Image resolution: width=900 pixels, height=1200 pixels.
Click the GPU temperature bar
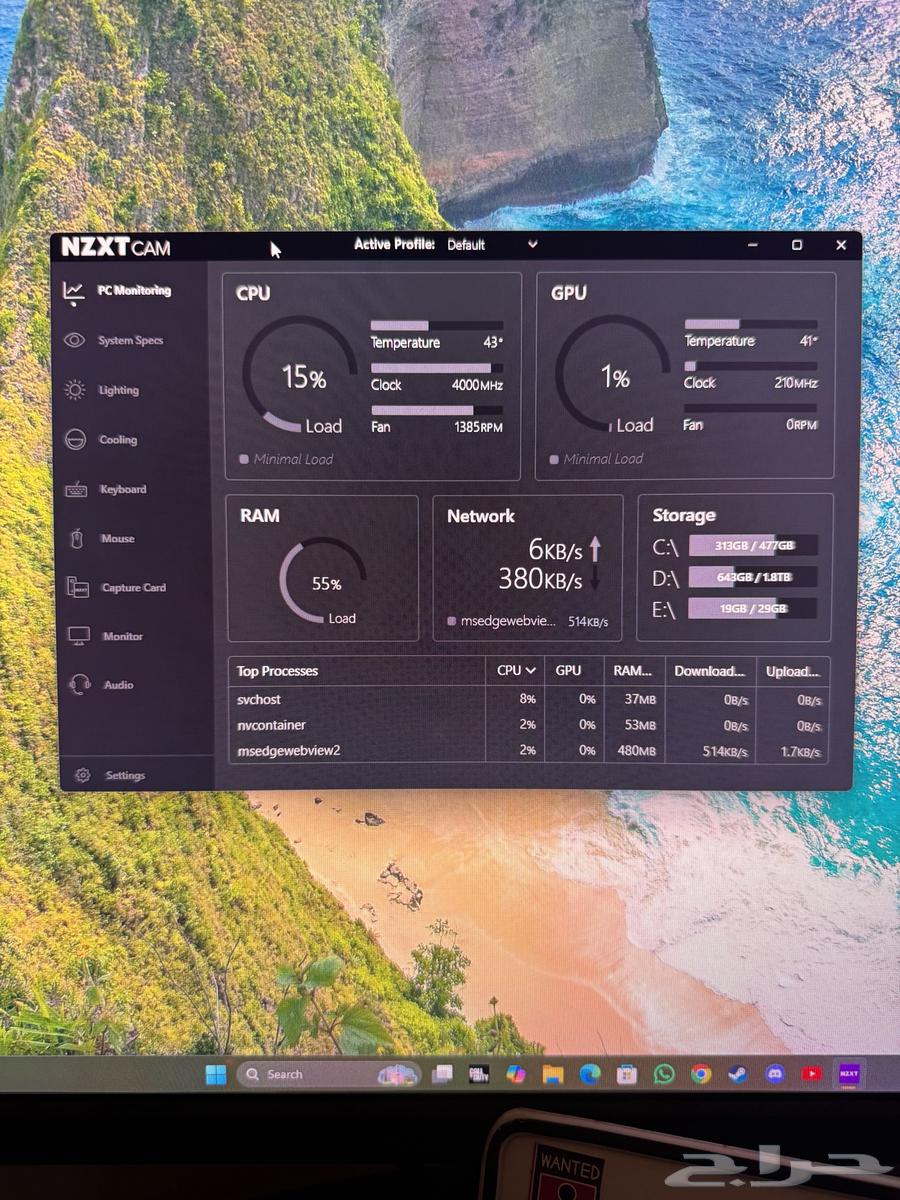click(751, 324)
